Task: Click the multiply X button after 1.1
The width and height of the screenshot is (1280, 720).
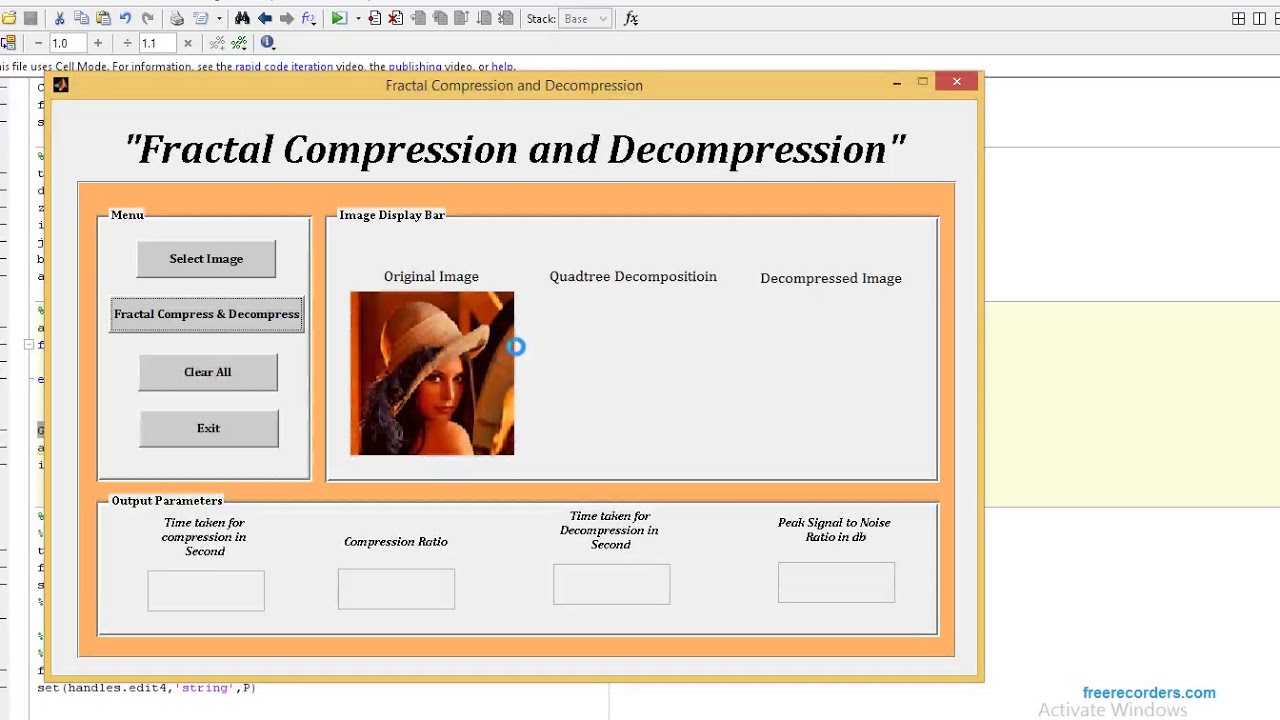Action: click(x=187, y=43)
